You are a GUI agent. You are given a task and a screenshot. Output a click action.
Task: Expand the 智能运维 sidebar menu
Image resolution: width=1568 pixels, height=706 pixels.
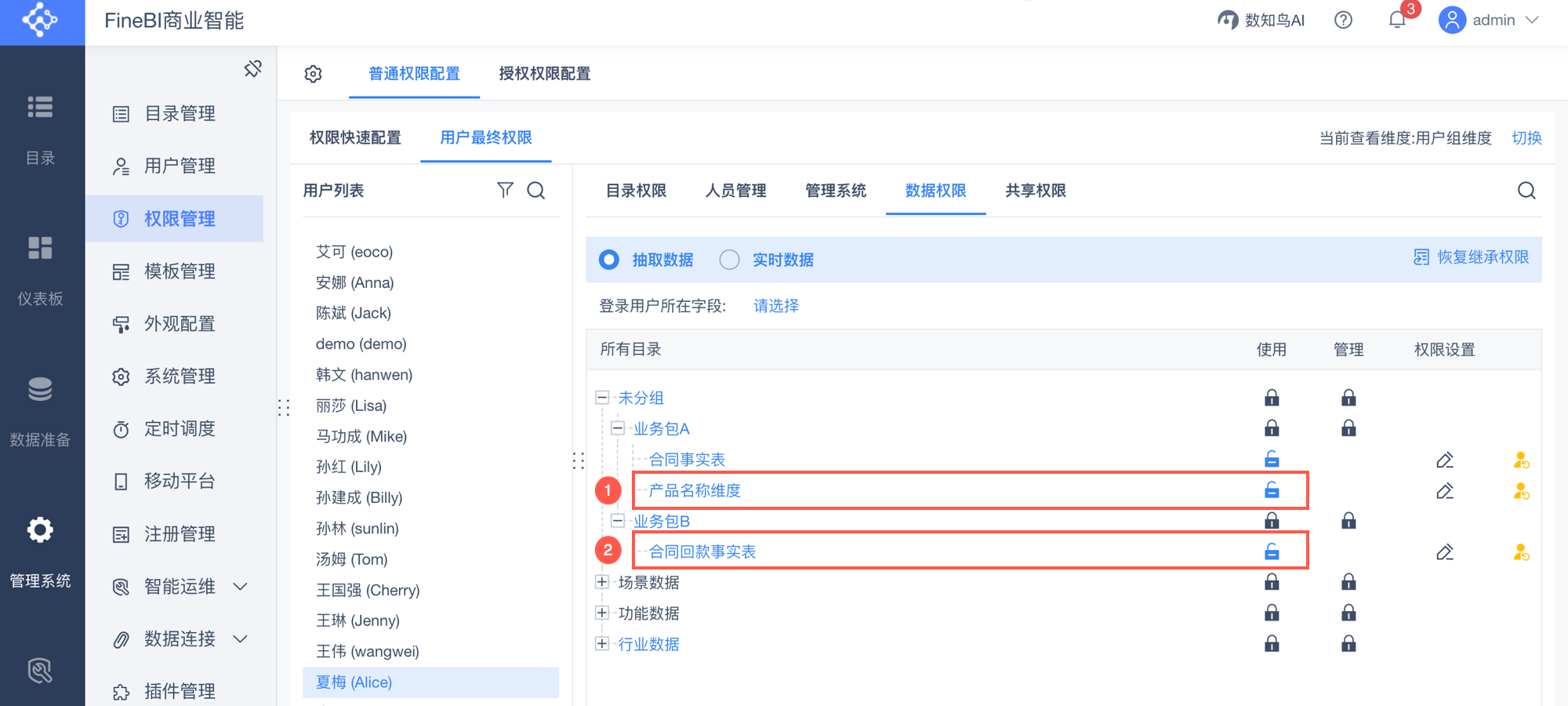tap(241, 587)
